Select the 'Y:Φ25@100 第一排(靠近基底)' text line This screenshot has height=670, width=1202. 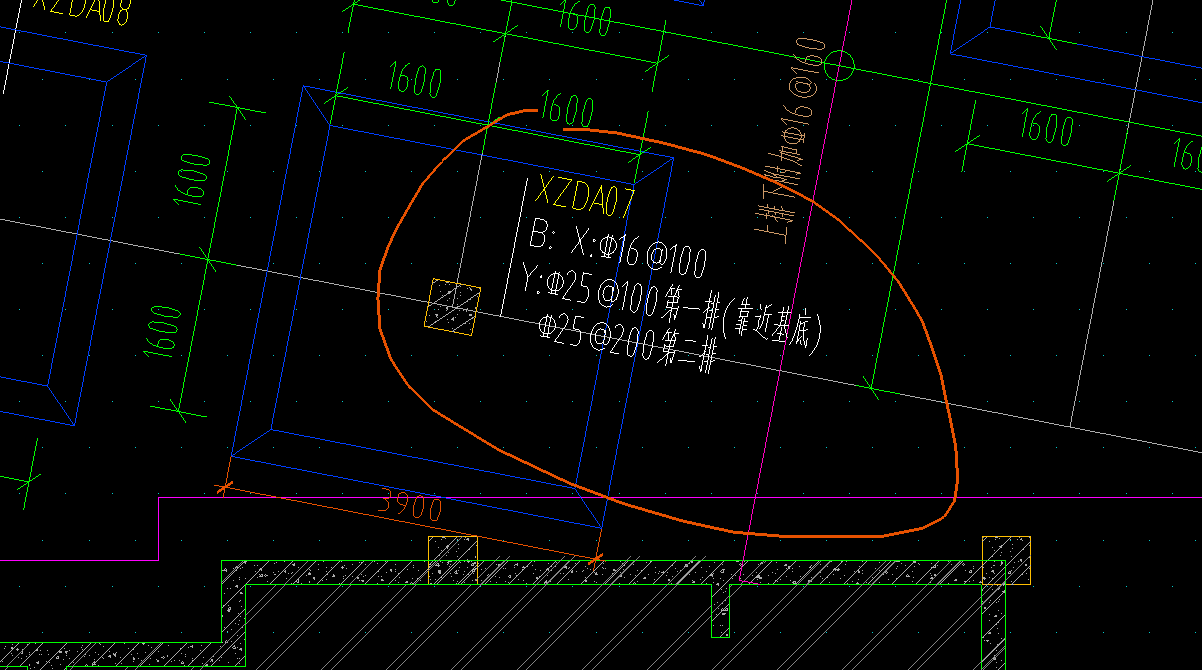[670, 307]
